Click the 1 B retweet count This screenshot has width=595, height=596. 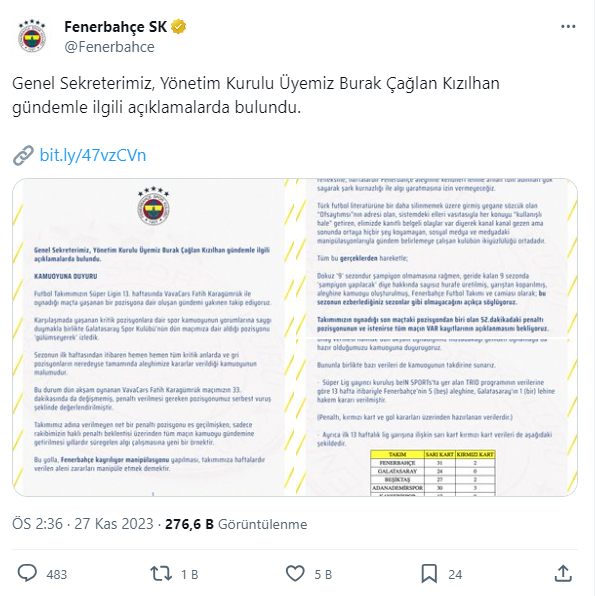(x=190, y=574)
